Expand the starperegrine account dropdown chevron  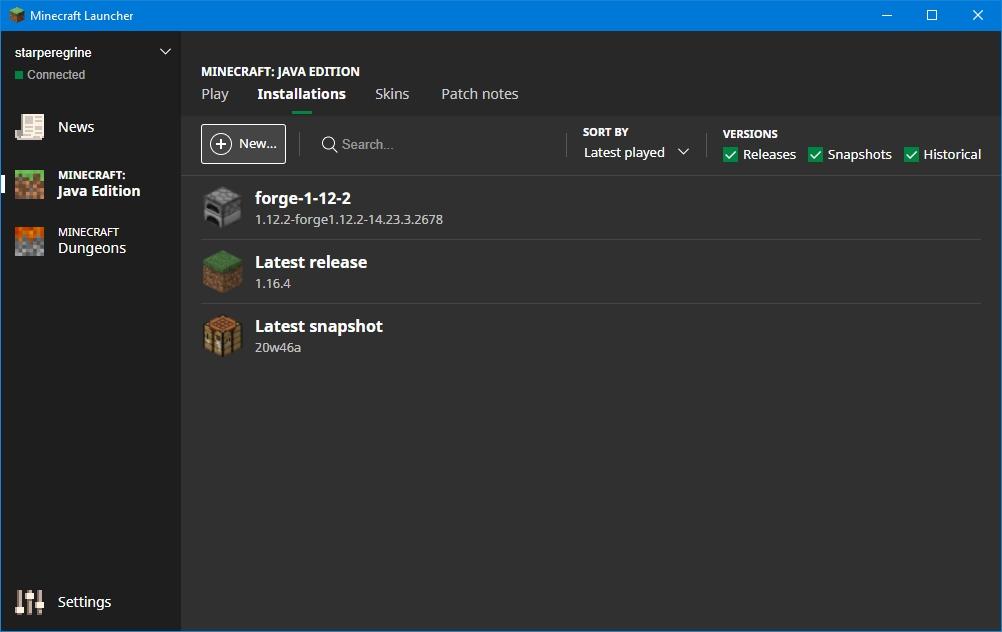[x=165, y=52]
